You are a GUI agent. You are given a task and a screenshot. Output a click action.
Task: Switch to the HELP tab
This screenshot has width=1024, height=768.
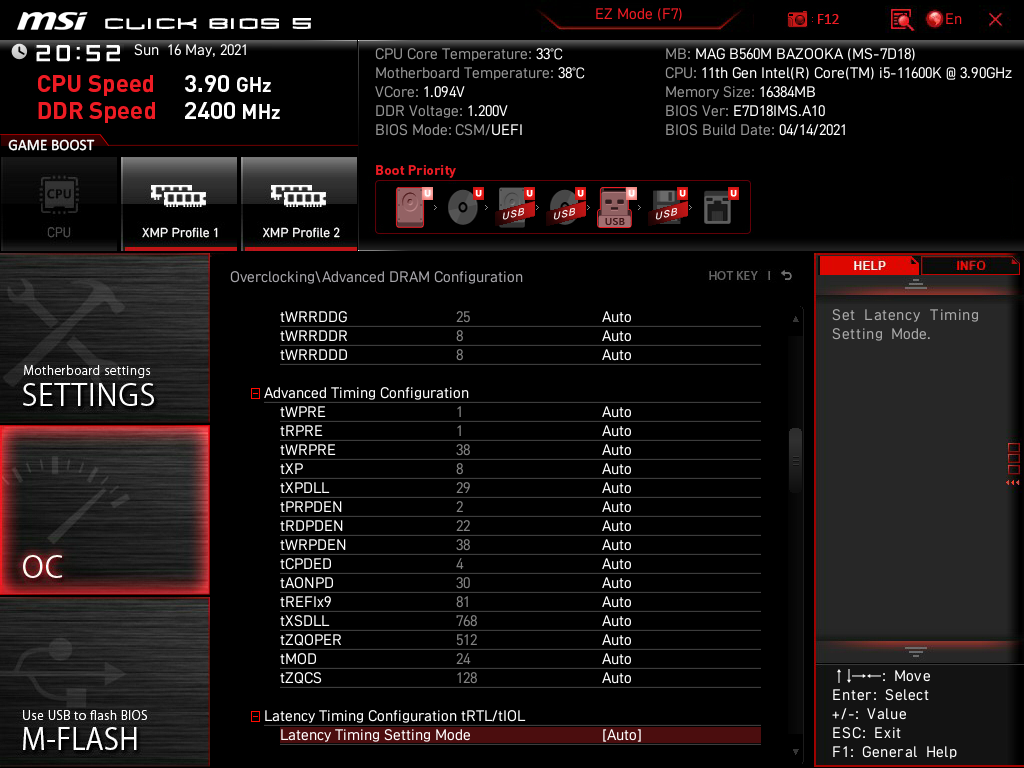pos(869,266)
